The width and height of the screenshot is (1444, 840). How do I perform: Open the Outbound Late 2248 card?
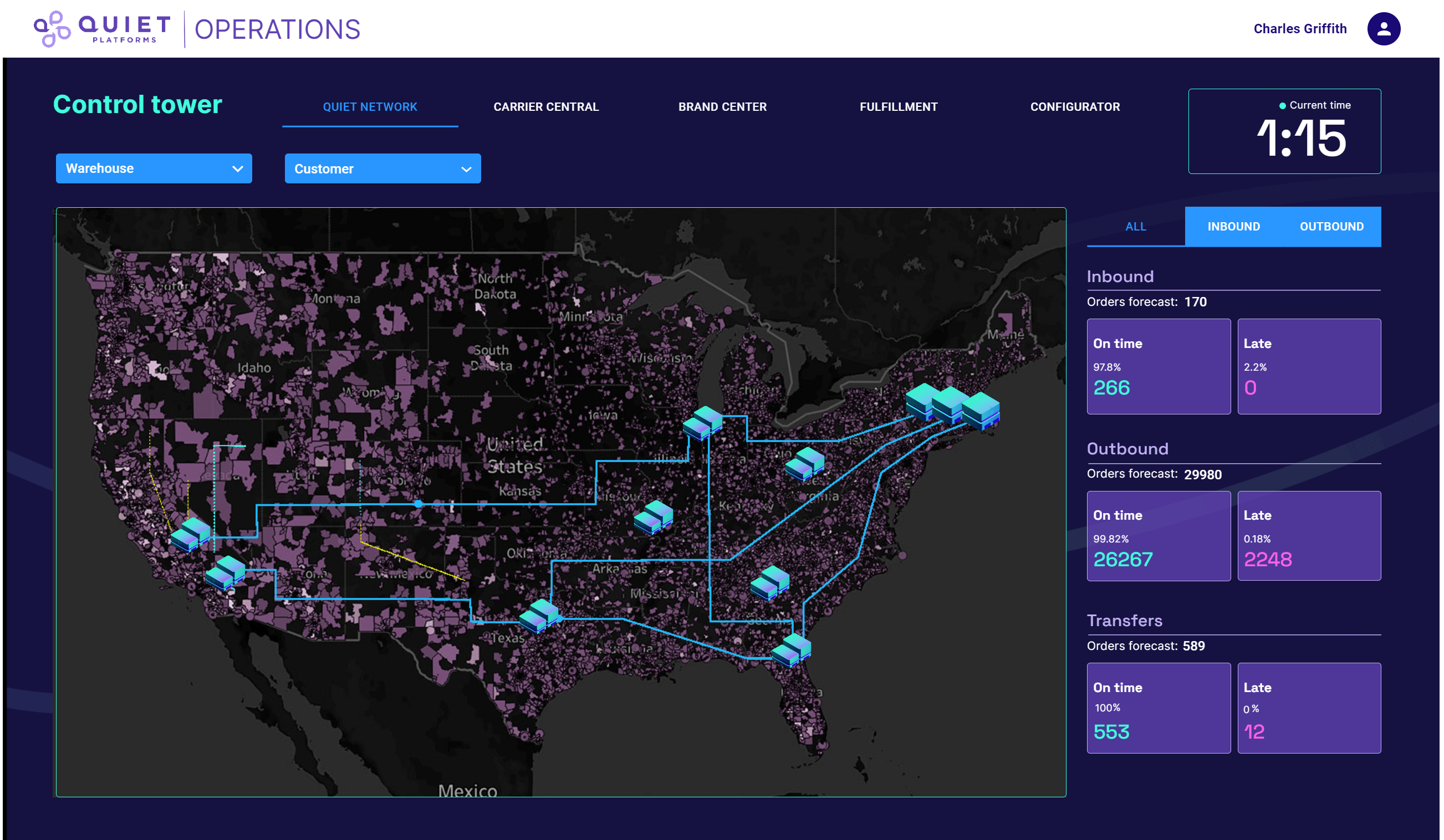(1309, 536)
